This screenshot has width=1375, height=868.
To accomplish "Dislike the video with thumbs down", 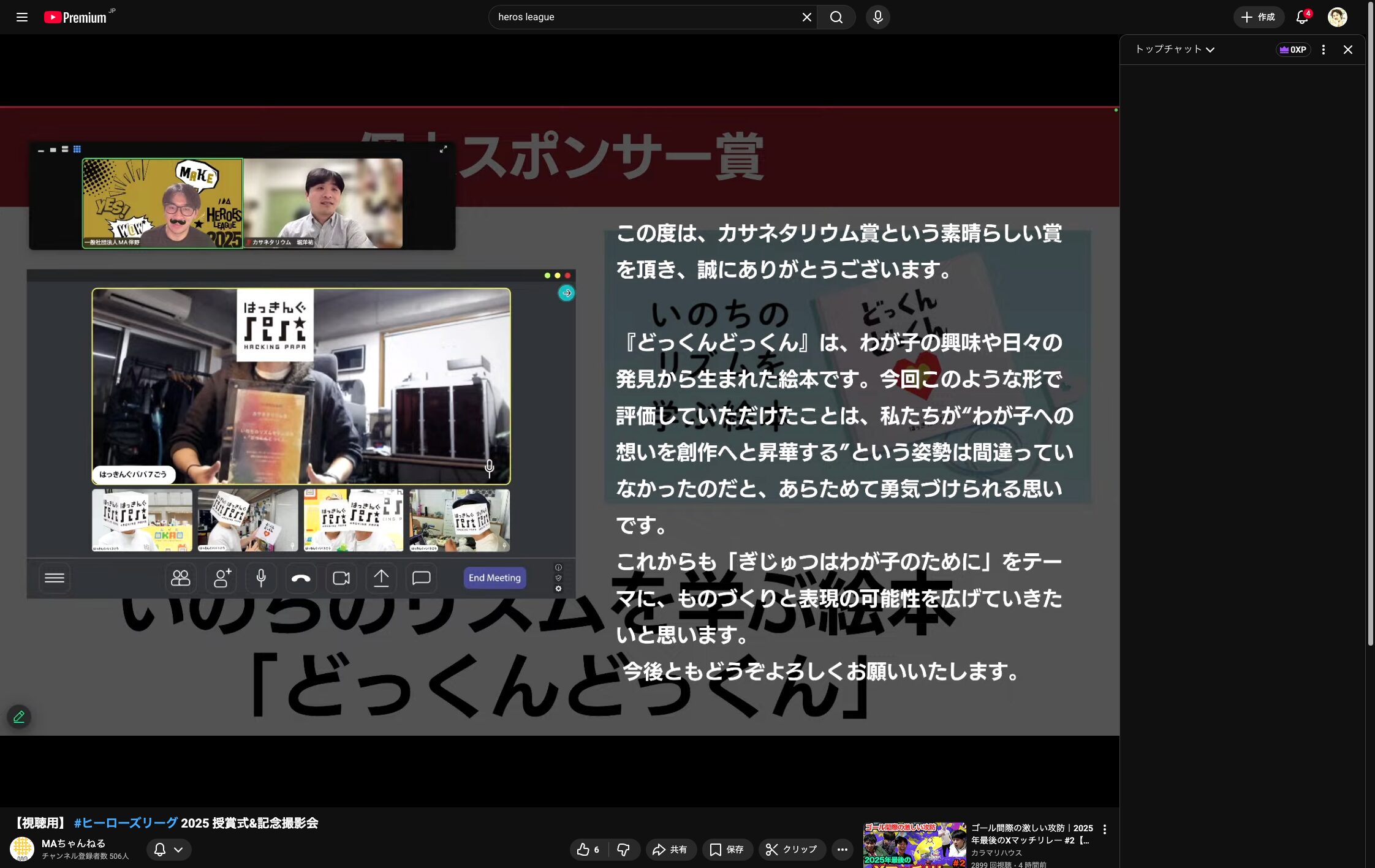I will coord(624,849).
